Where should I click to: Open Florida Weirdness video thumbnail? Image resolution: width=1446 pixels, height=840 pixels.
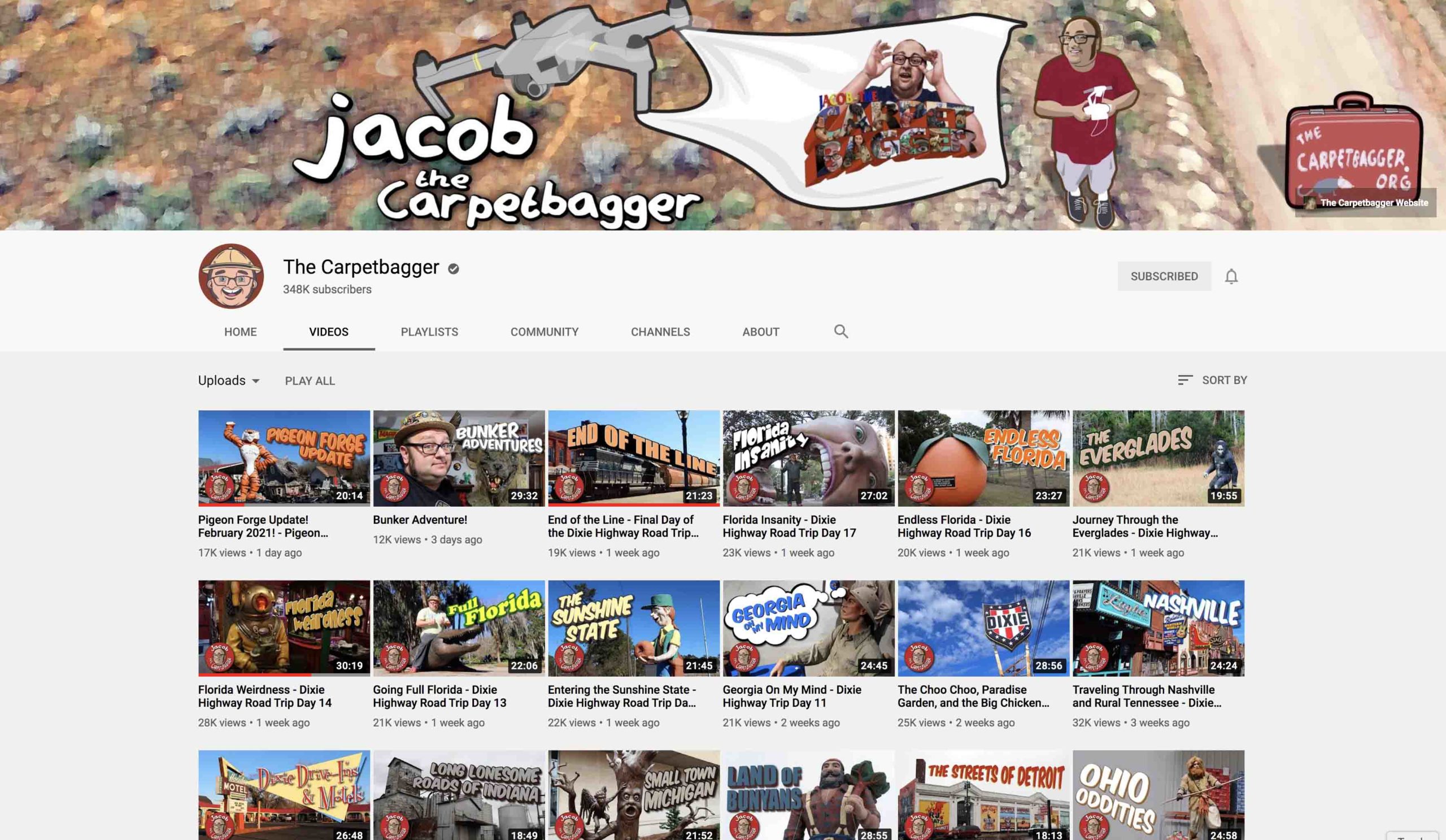(x=284, y=628)
